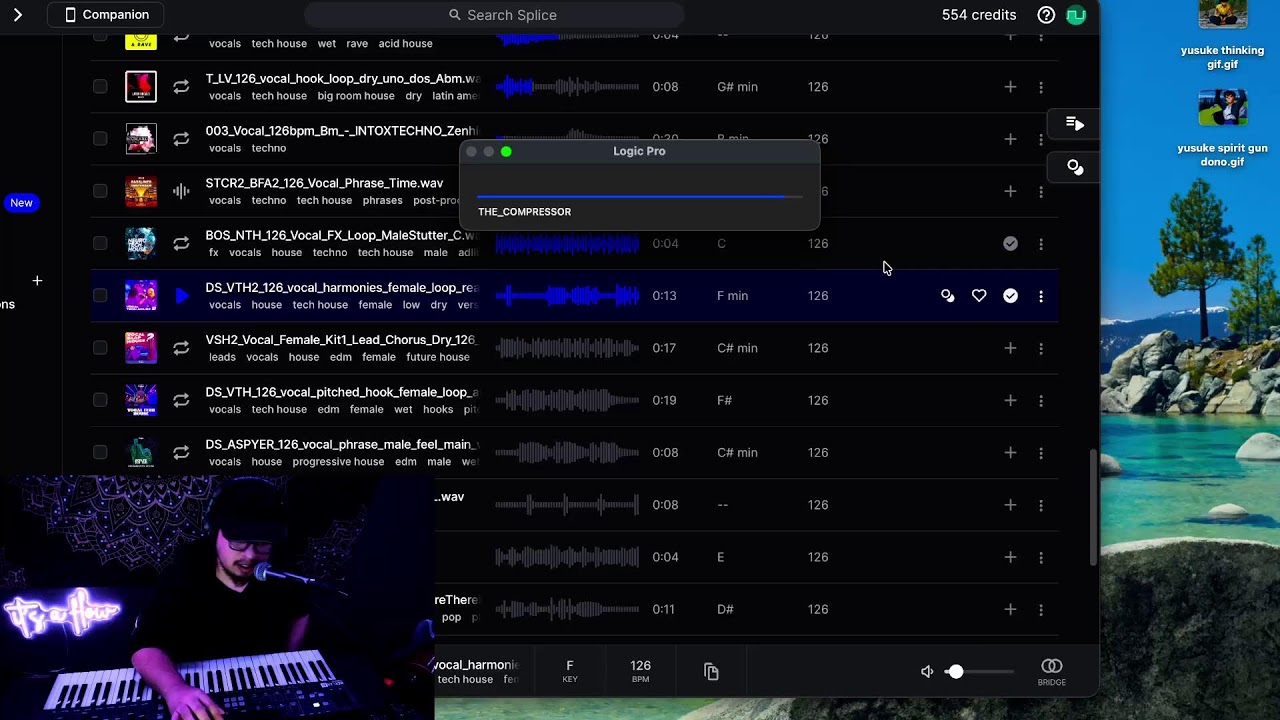Open more options for BOS_NTH_126 row
1280x720 pixels.
[x=1041, y=243]
